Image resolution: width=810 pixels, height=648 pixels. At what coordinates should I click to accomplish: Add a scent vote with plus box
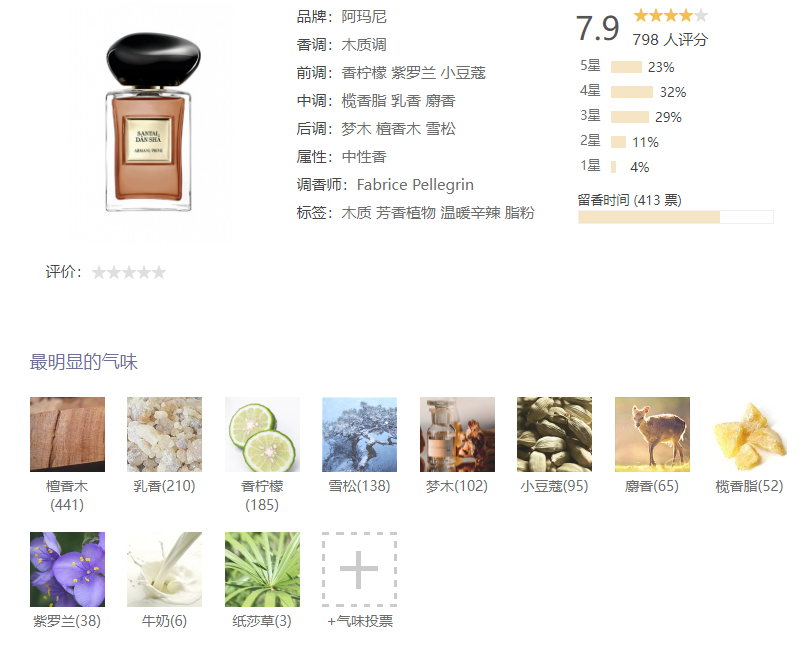tap(359, 569)
